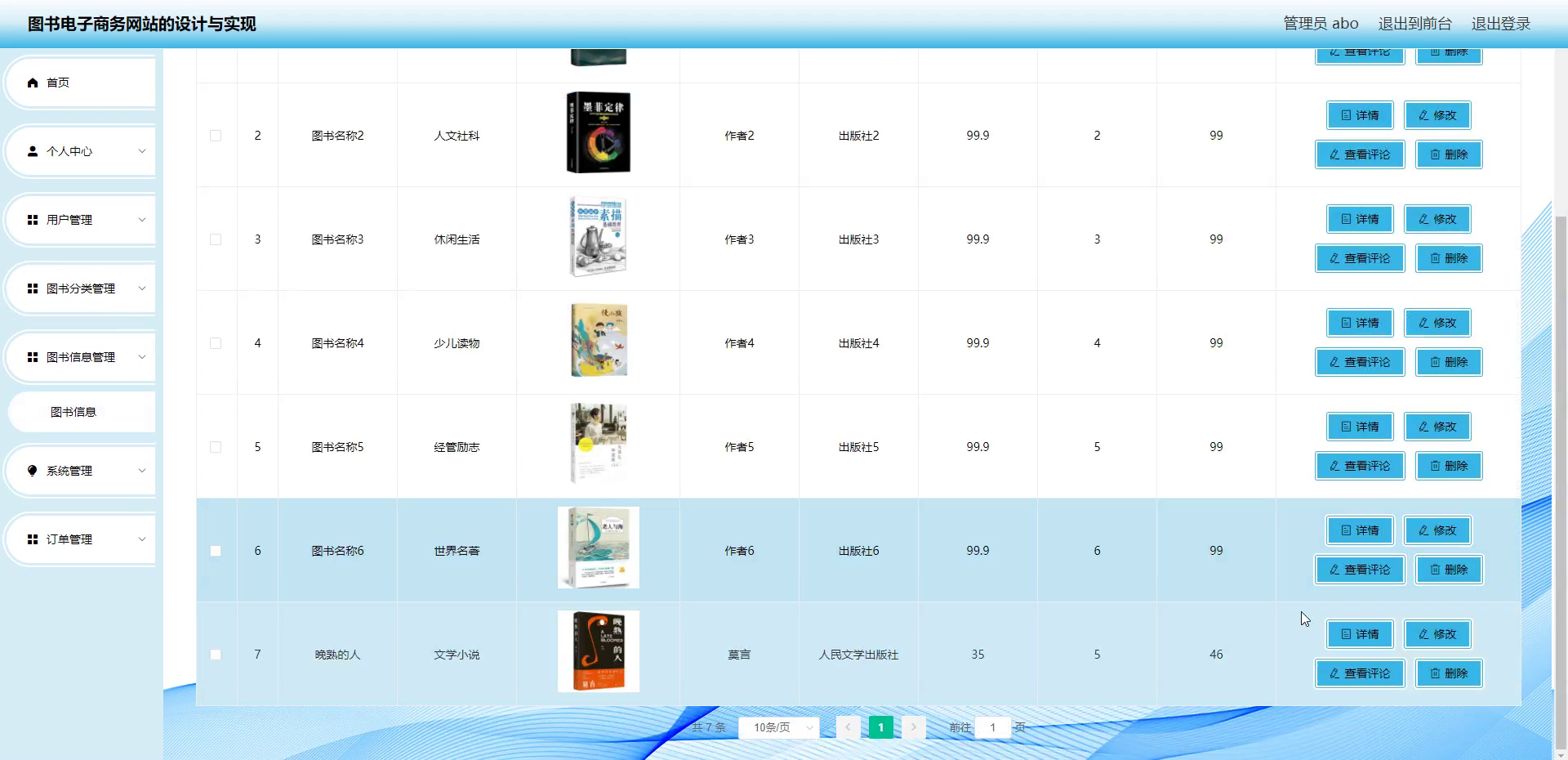Screen dimensions: 1568x760
Task: Click the vertical page scrollbar
Action: click(x=1561, y=482)
